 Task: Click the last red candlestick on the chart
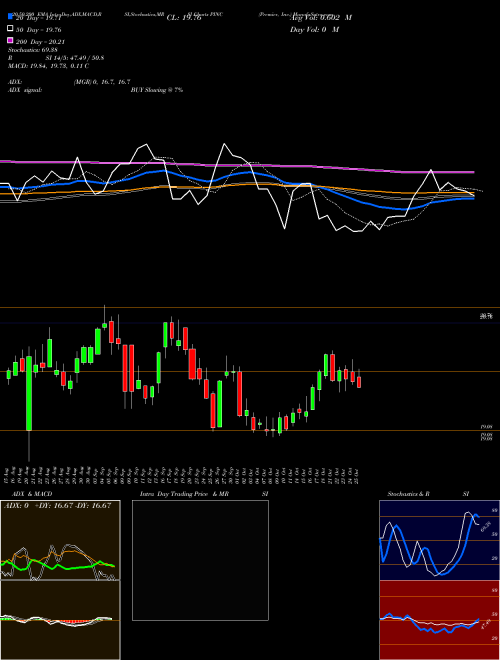point(359,382)
